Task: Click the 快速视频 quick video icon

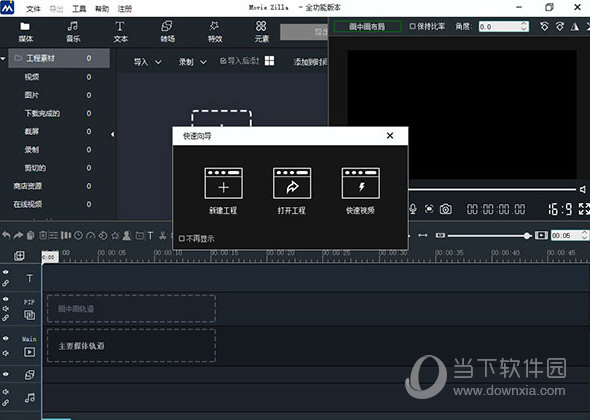Action: [x=360, y=184]
